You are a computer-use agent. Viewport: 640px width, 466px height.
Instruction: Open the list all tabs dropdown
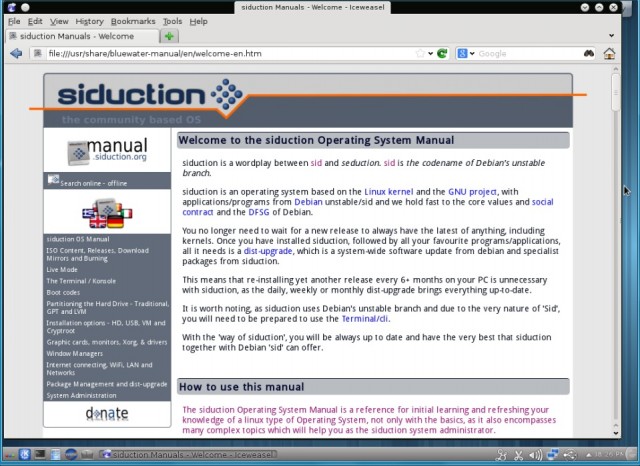[x=611, y=36]
